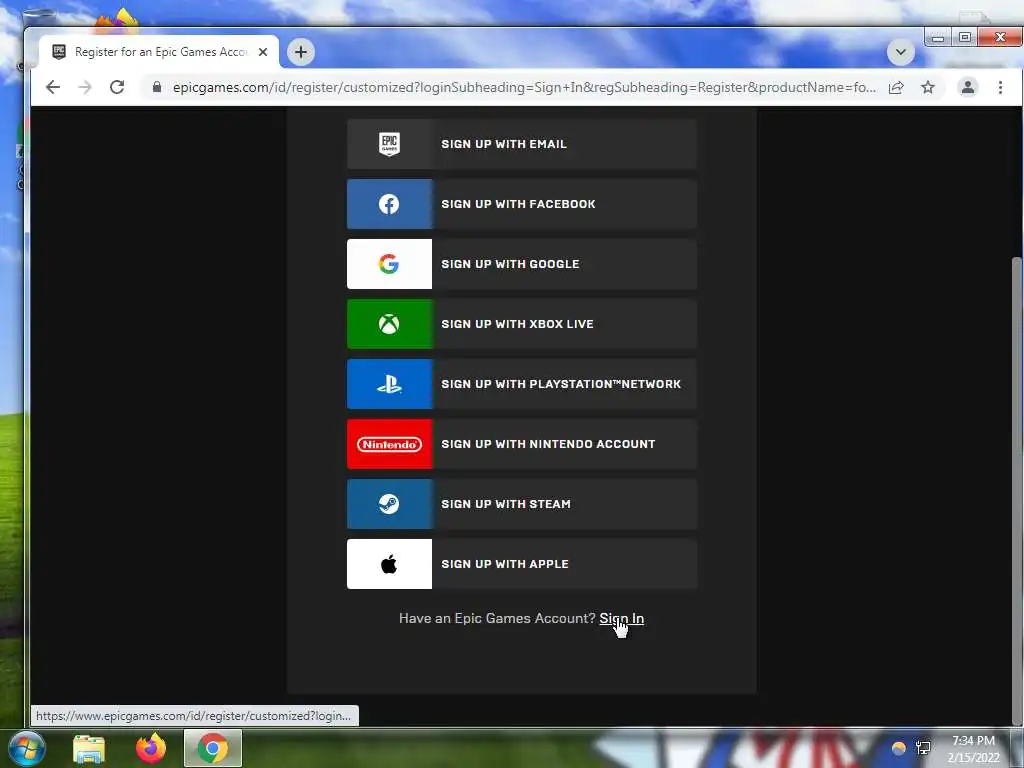Click the Facebook logo icon

(389, 204)
